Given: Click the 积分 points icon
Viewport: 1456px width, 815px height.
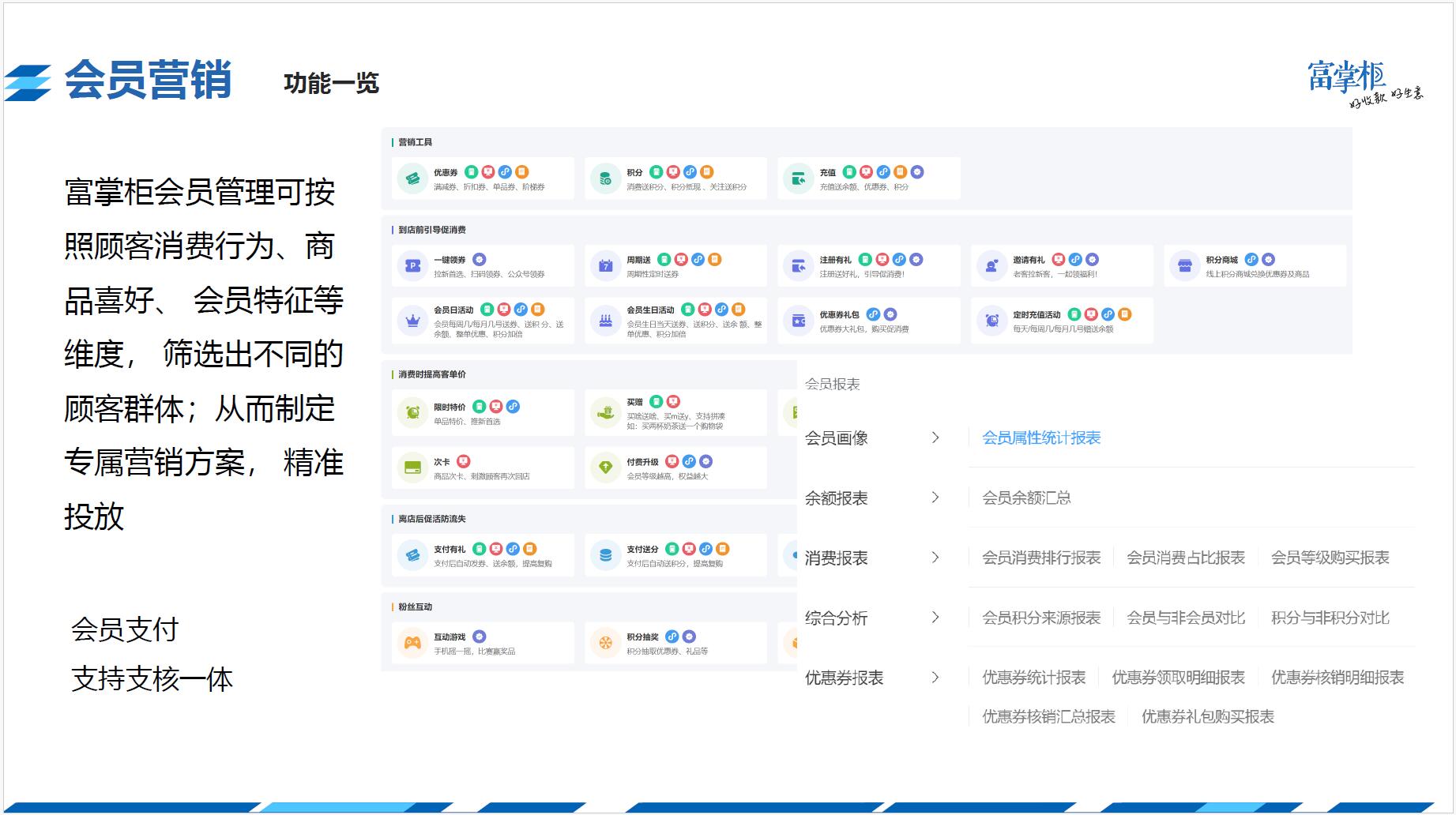Looking at the screenshot, I should [x=605, y=178].
